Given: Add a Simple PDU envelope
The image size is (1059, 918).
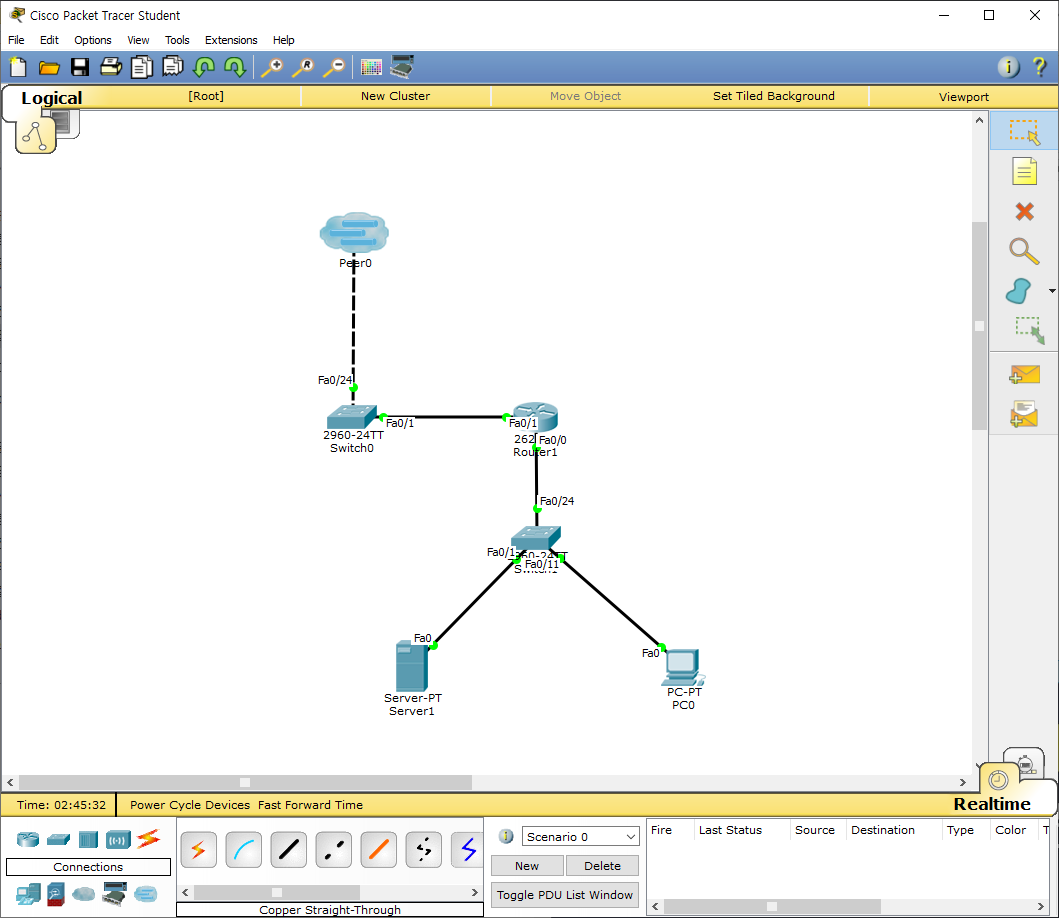Looking at the screenshot, I should [1024, 374].
